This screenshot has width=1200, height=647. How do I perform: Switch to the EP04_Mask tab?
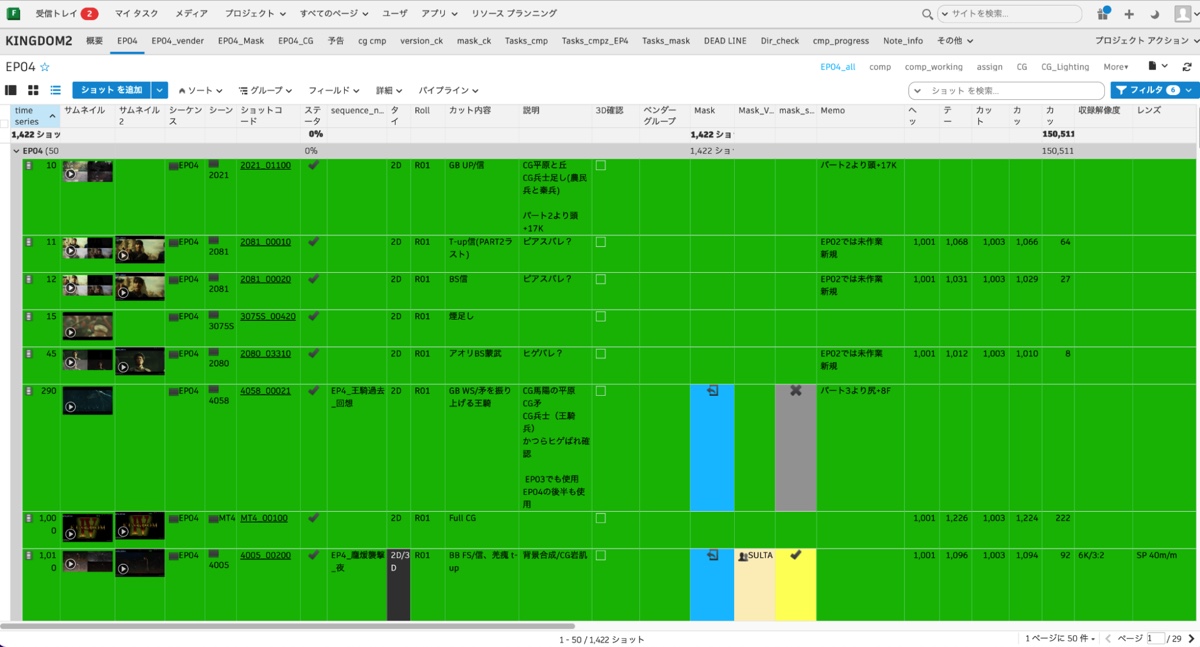coord(241,41)
